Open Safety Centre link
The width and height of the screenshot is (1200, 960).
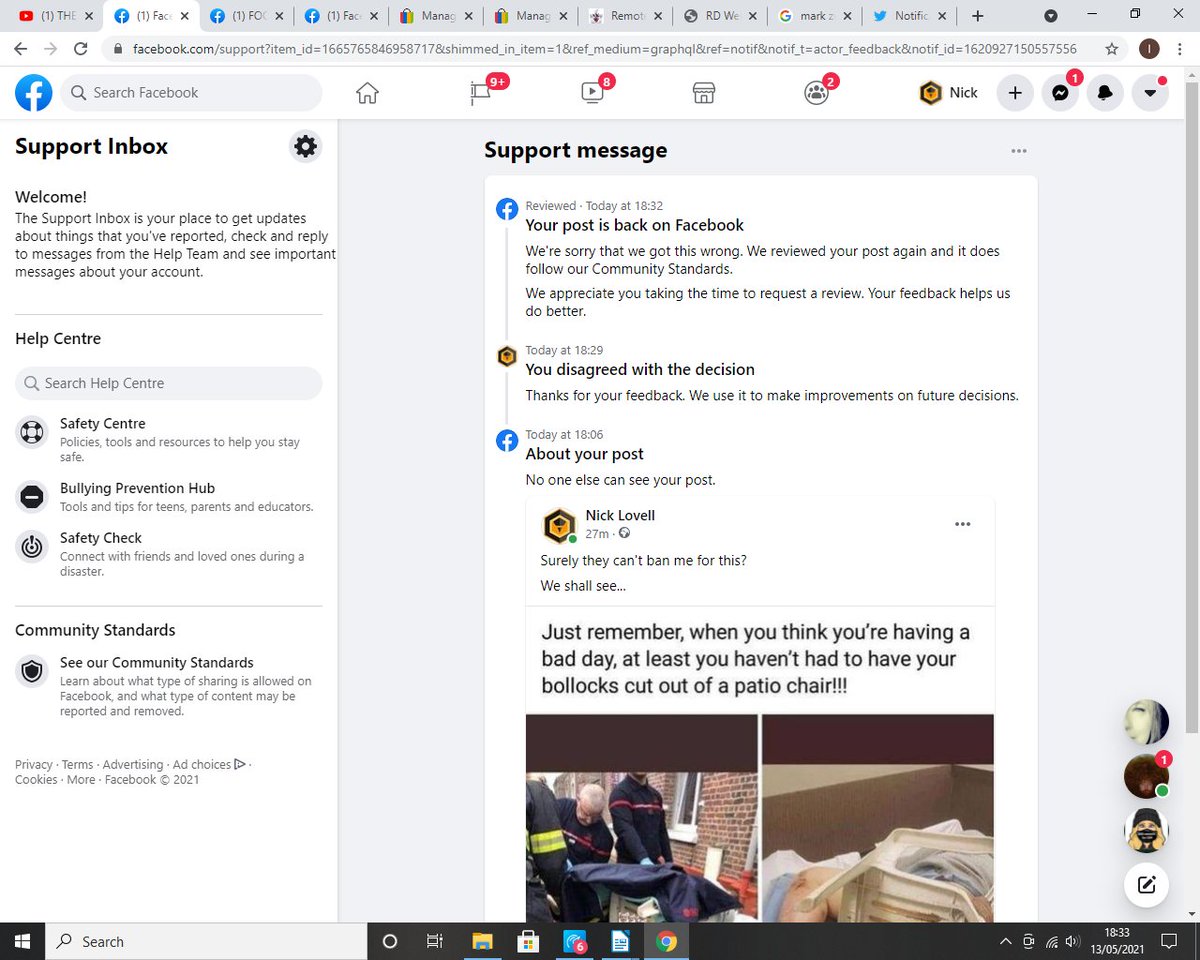coord(102,424)
